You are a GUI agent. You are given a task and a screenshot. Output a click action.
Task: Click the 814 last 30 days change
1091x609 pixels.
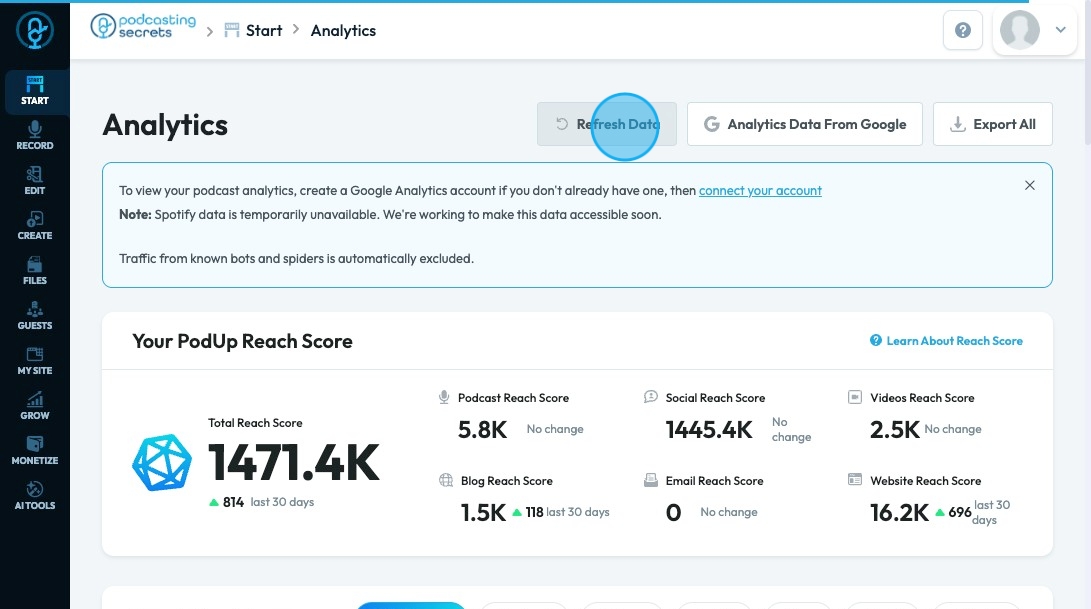262,502
